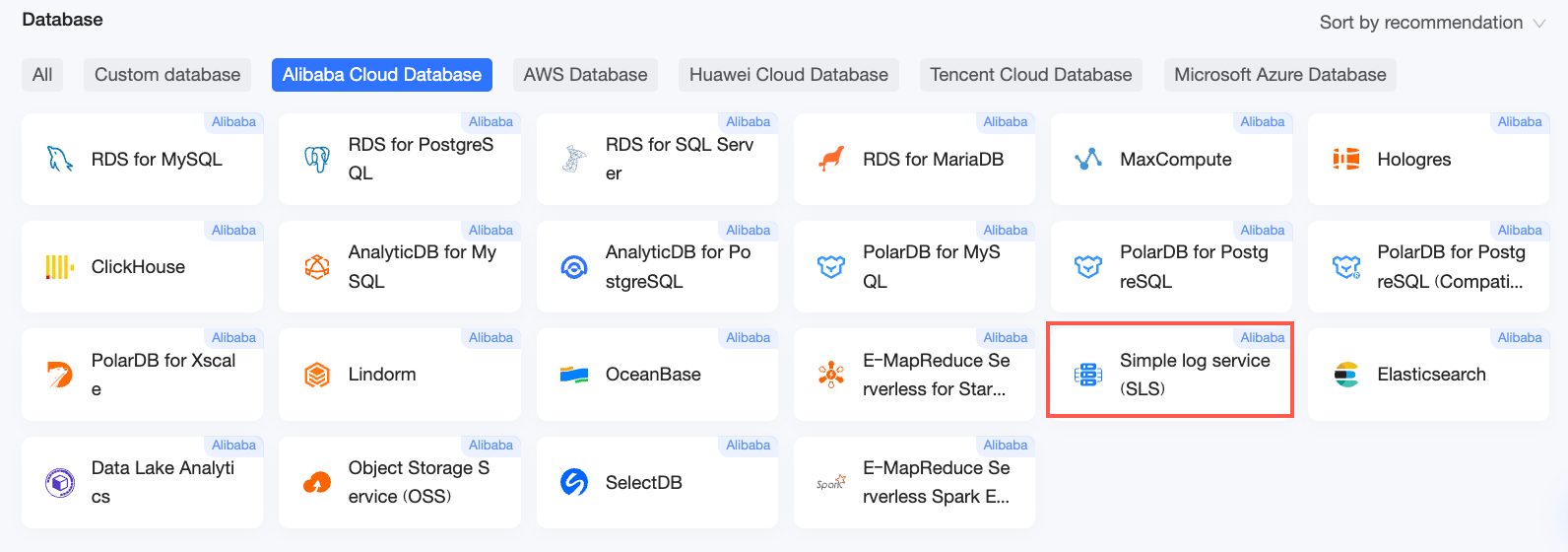Click the Object Storage Service cloud icon

pyautogui.click(x=317, y=482)
